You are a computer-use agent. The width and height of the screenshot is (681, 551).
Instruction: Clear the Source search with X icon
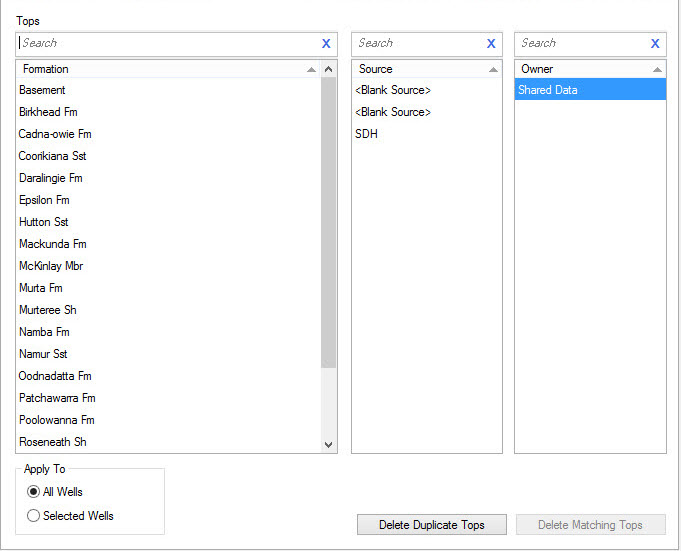click(x=491, y=44)
